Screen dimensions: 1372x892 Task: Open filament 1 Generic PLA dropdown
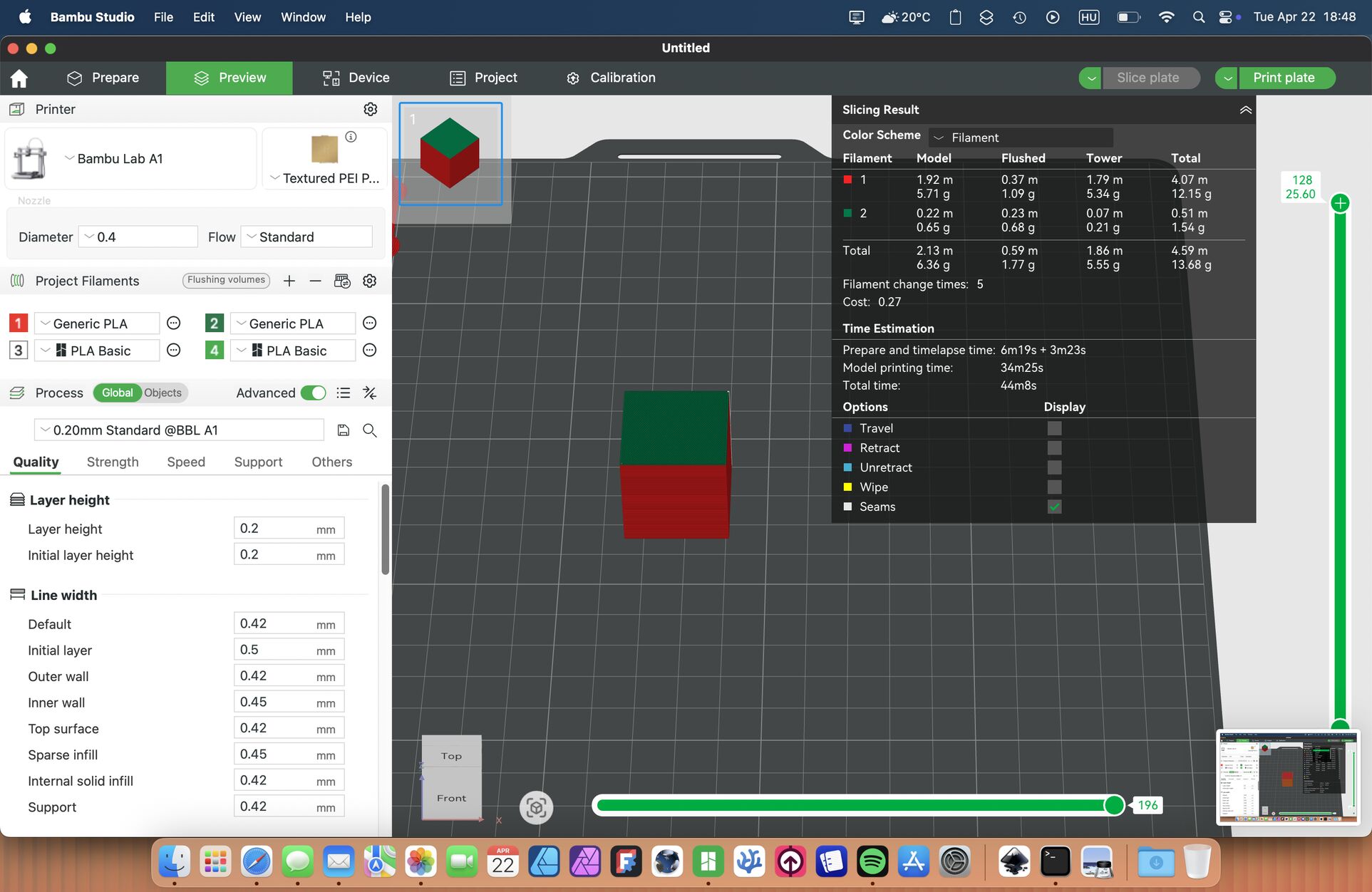(x=97, y=323)
